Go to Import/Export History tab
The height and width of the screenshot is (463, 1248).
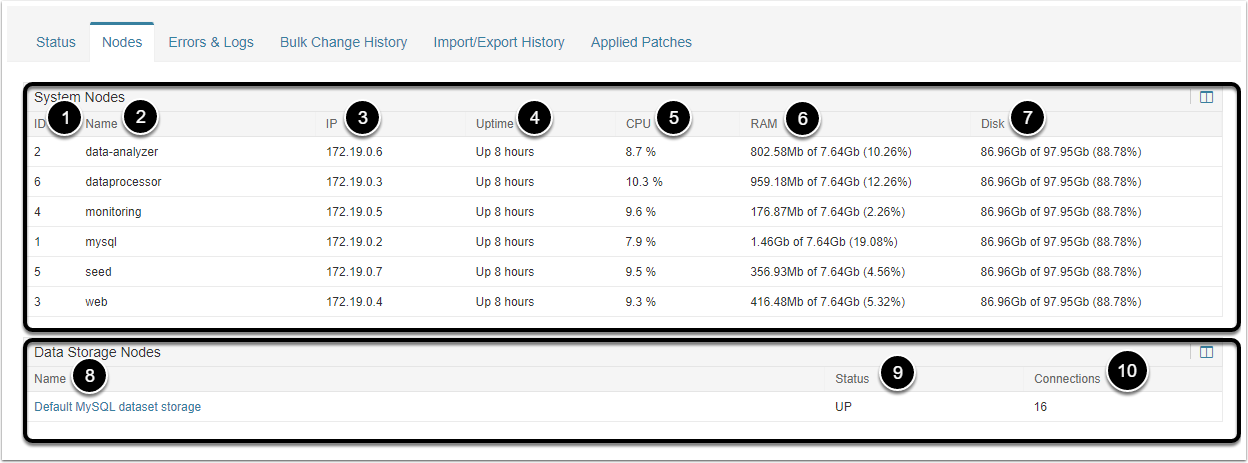click(499, 42)
